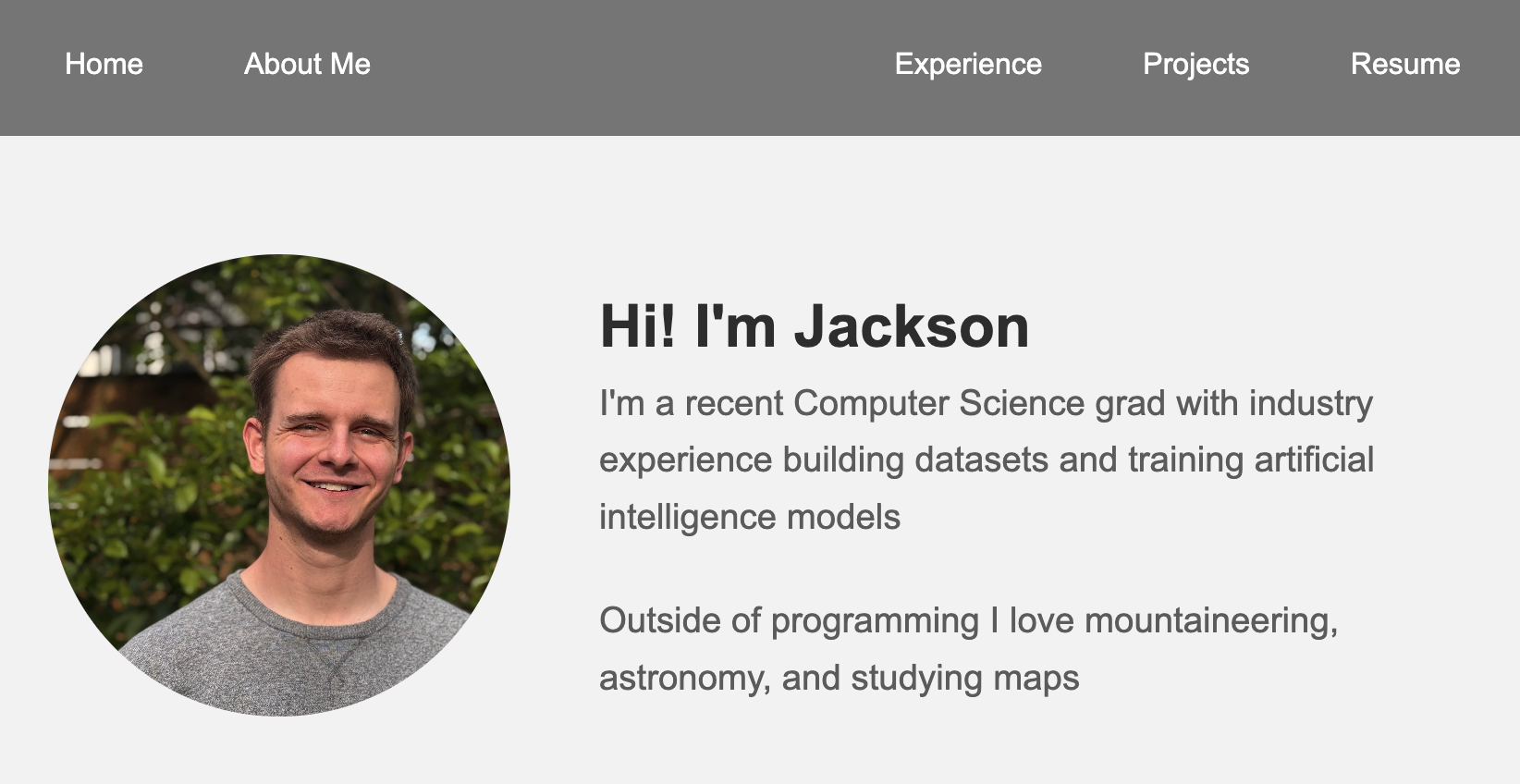Go to the About Me section
The width and height of the screenshot is (1520, 784).
307,64
